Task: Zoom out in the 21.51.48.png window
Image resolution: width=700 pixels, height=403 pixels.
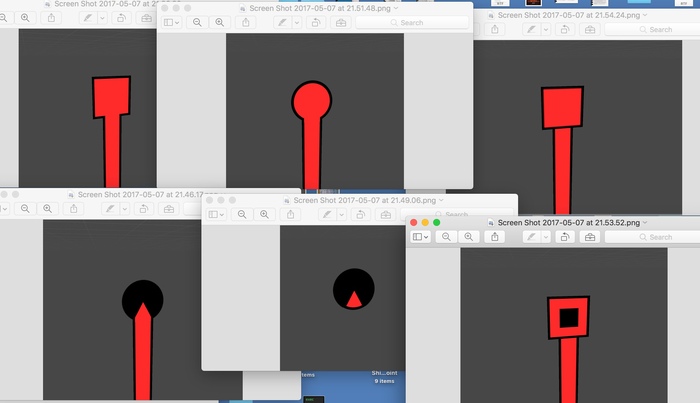Action: coord(196,22)
